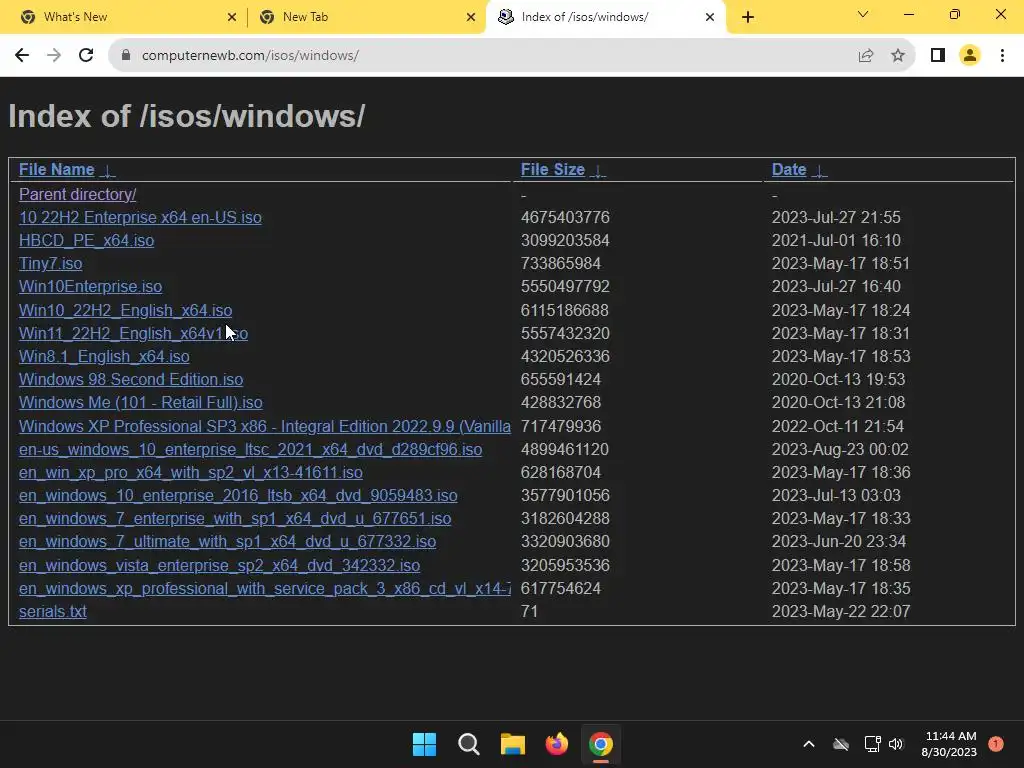Click the file size value 4675403776

[x=565, y=217]
